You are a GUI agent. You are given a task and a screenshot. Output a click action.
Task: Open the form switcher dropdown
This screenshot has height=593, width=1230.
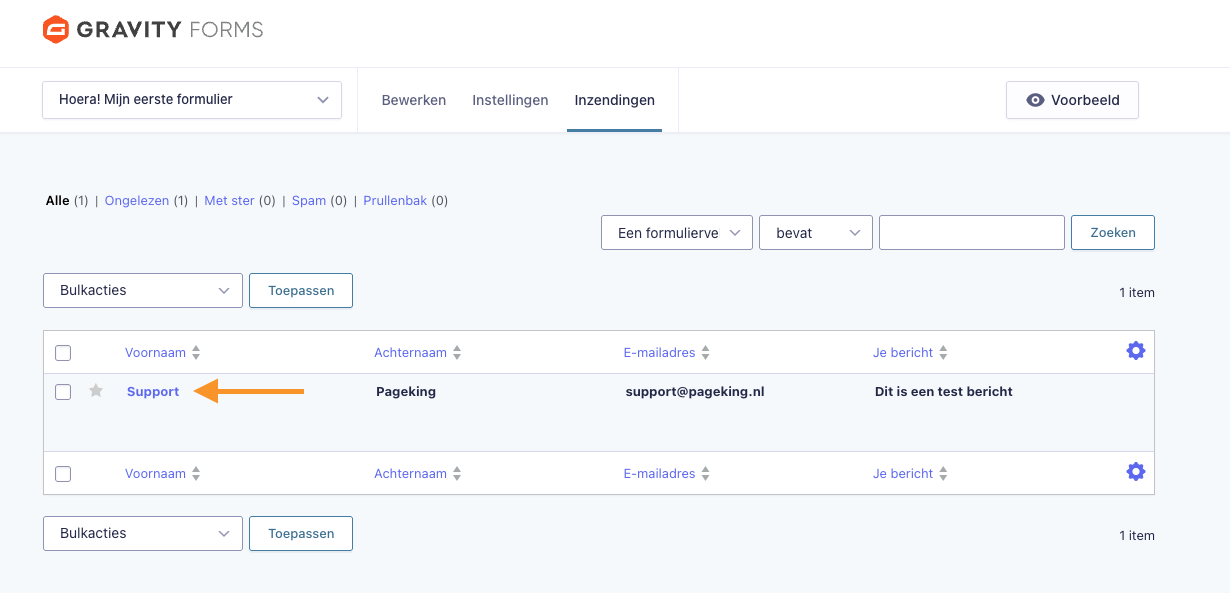tap(192, 100)
